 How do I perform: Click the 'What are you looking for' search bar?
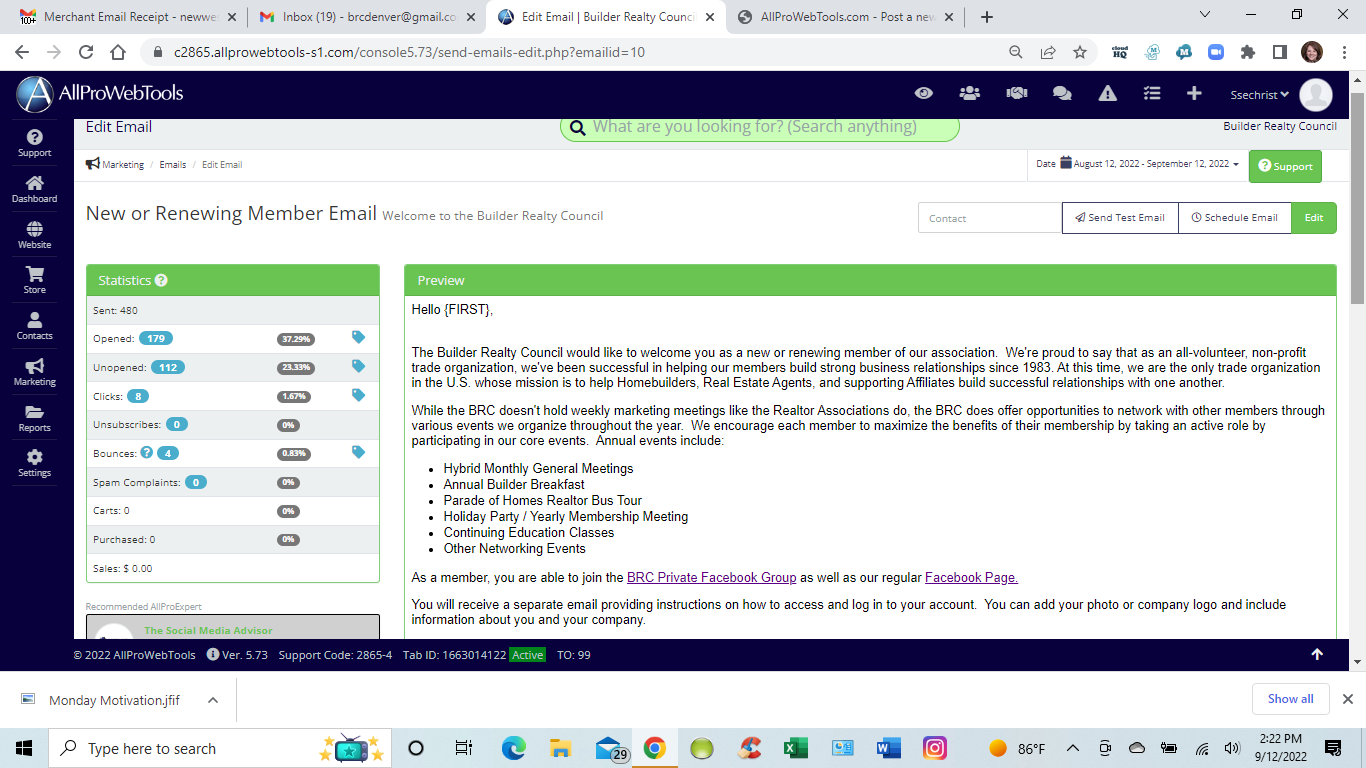tap(760, 127)
